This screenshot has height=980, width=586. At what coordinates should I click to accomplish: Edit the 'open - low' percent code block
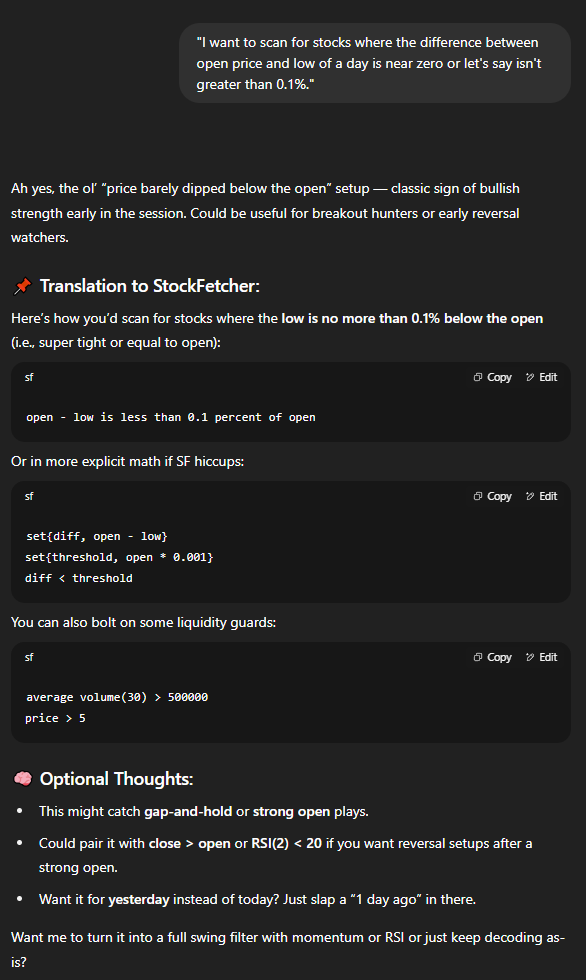(x=541, y=378)
